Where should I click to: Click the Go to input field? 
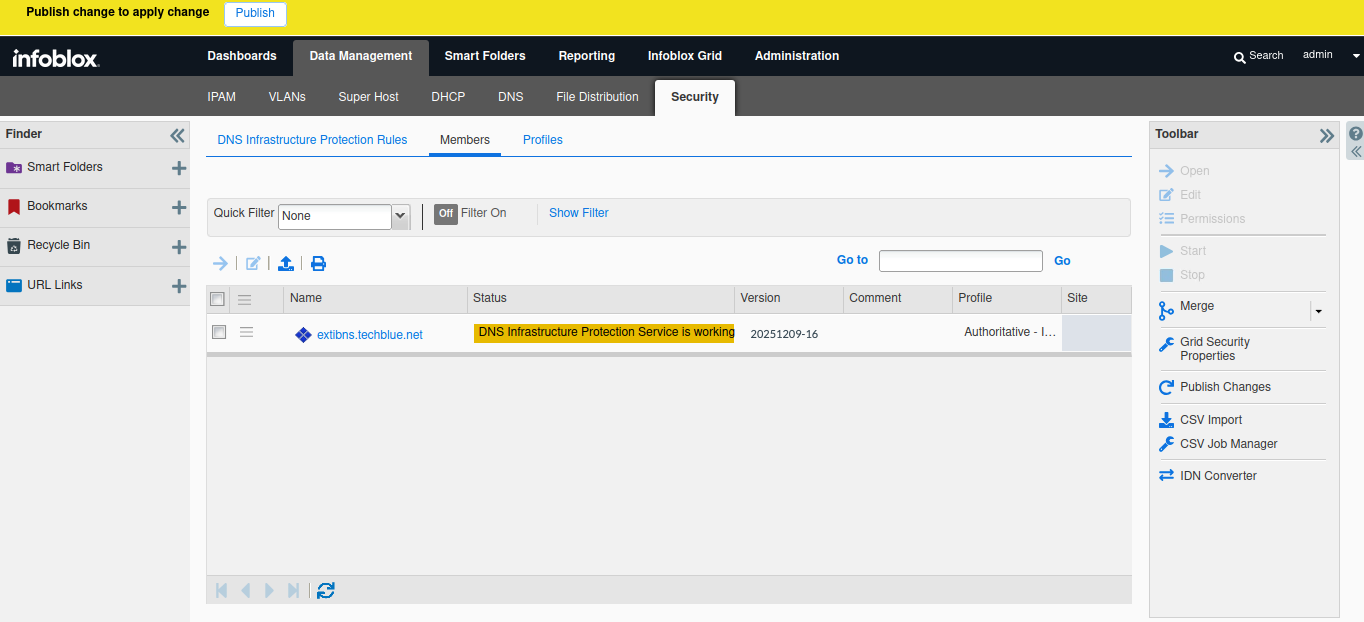960,261
